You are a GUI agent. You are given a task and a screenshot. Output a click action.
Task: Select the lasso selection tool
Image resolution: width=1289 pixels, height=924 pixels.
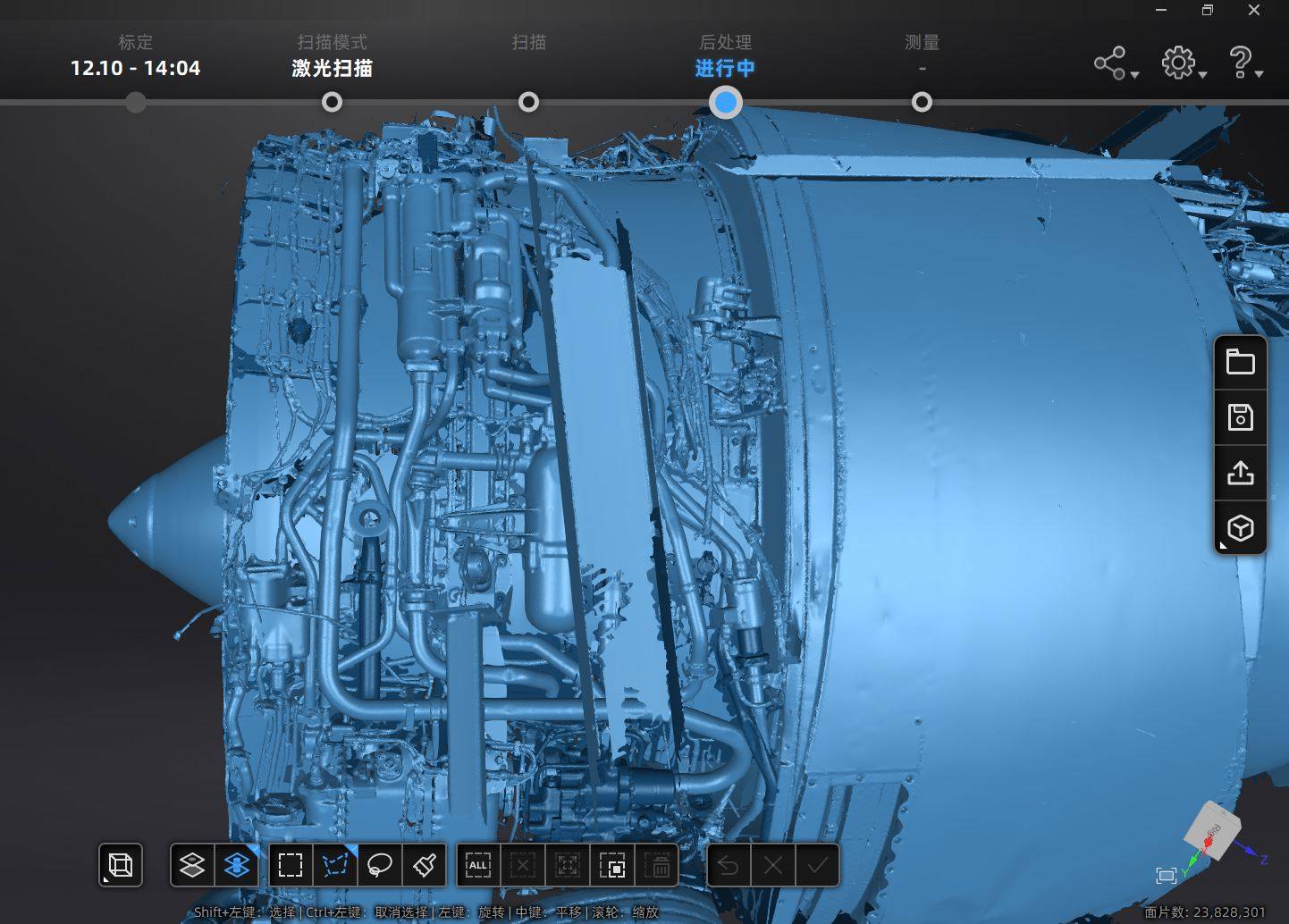(x=380, y=865)
